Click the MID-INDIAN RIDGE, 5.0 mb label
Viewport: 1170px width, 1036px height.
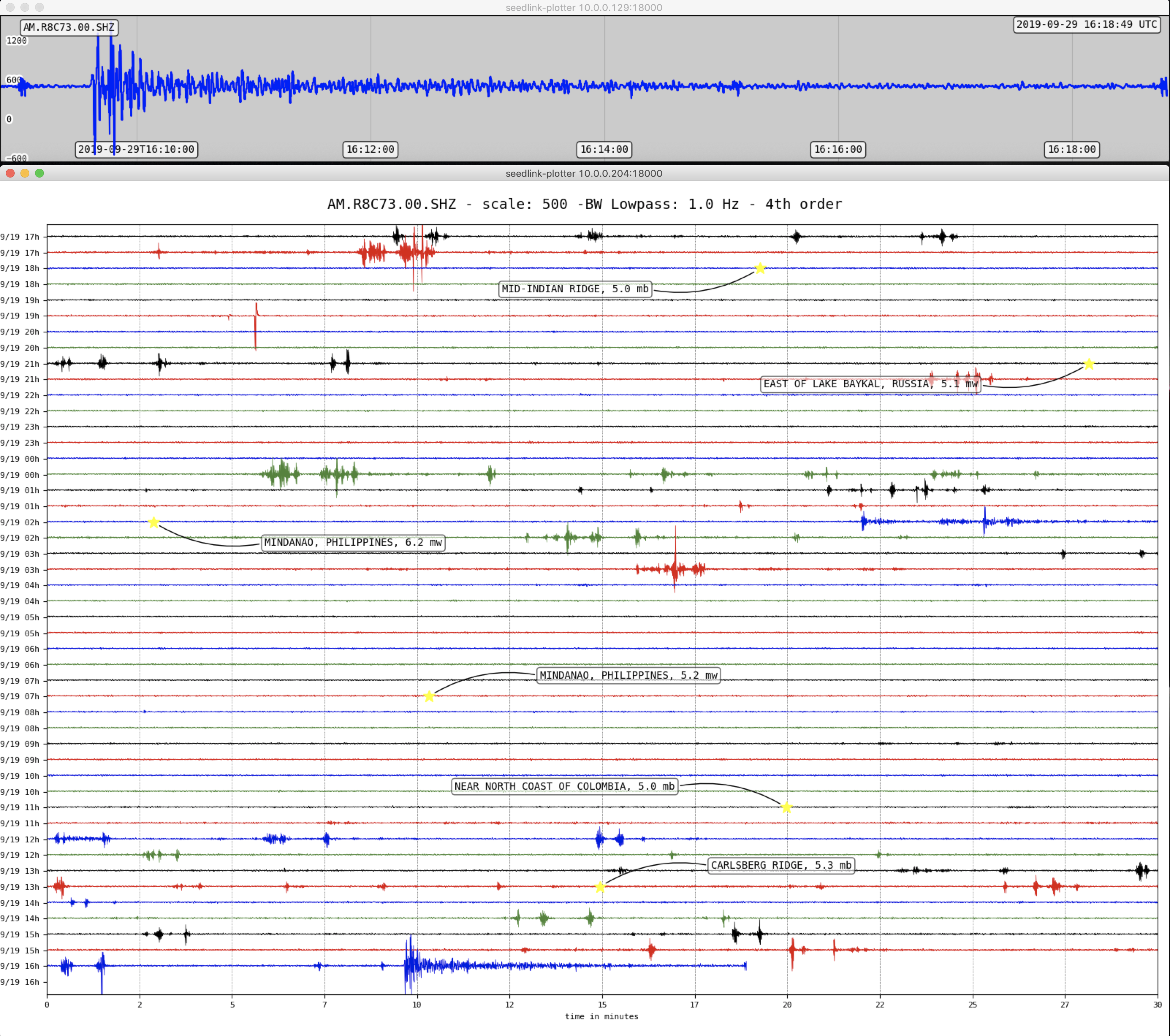click(x=575, y=289)
